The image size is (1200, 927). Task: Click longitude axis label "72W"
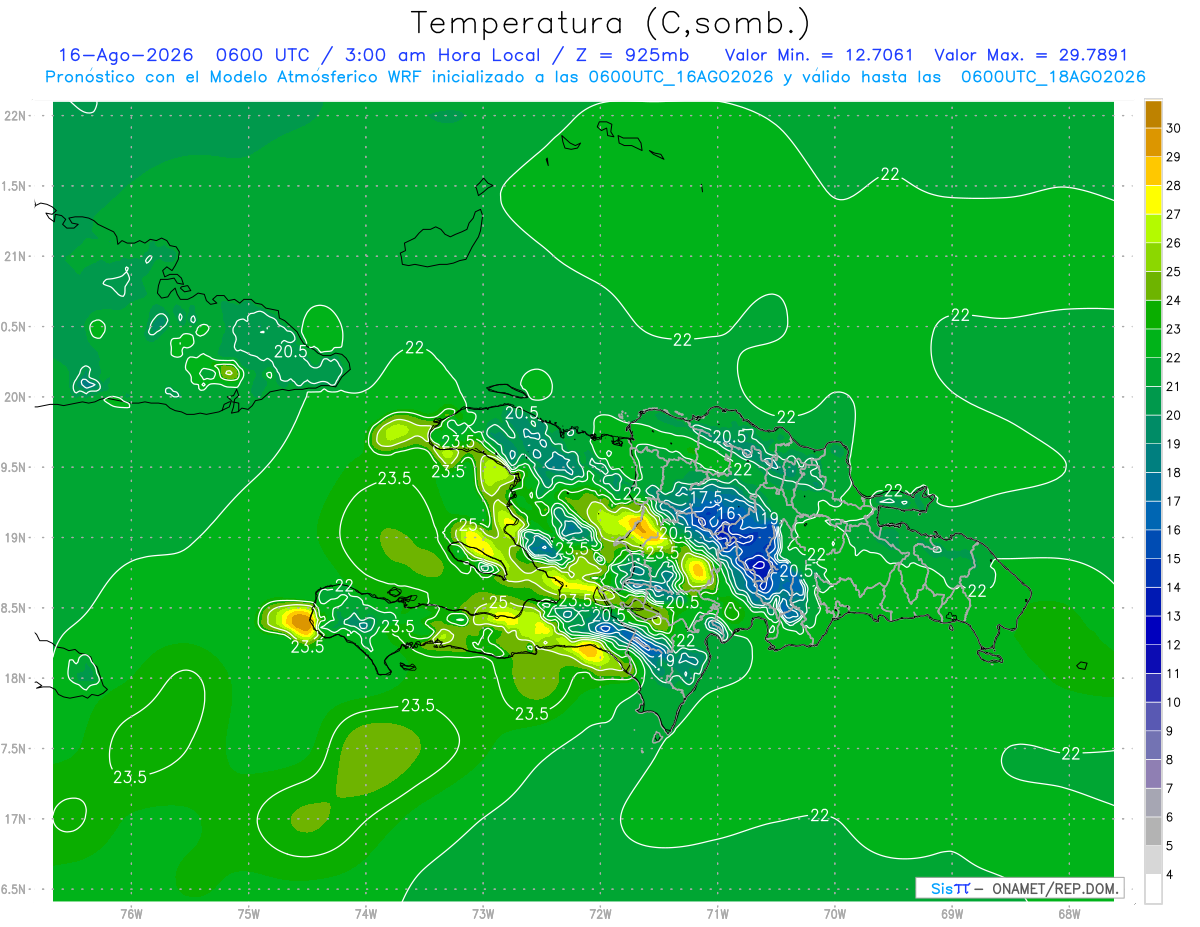pyautogui.click(x=600, y=914)
